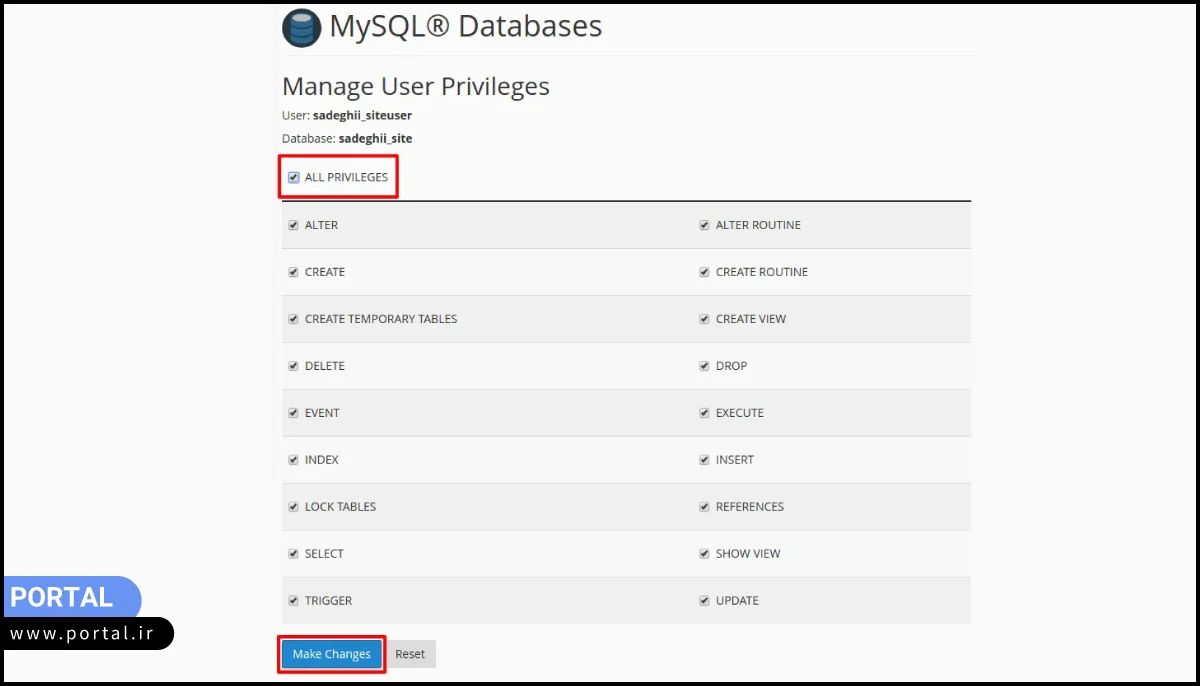Toggle the REFERENCES privilege checkbox
This screenshot has width=1200, height=686.
point(705,507)
